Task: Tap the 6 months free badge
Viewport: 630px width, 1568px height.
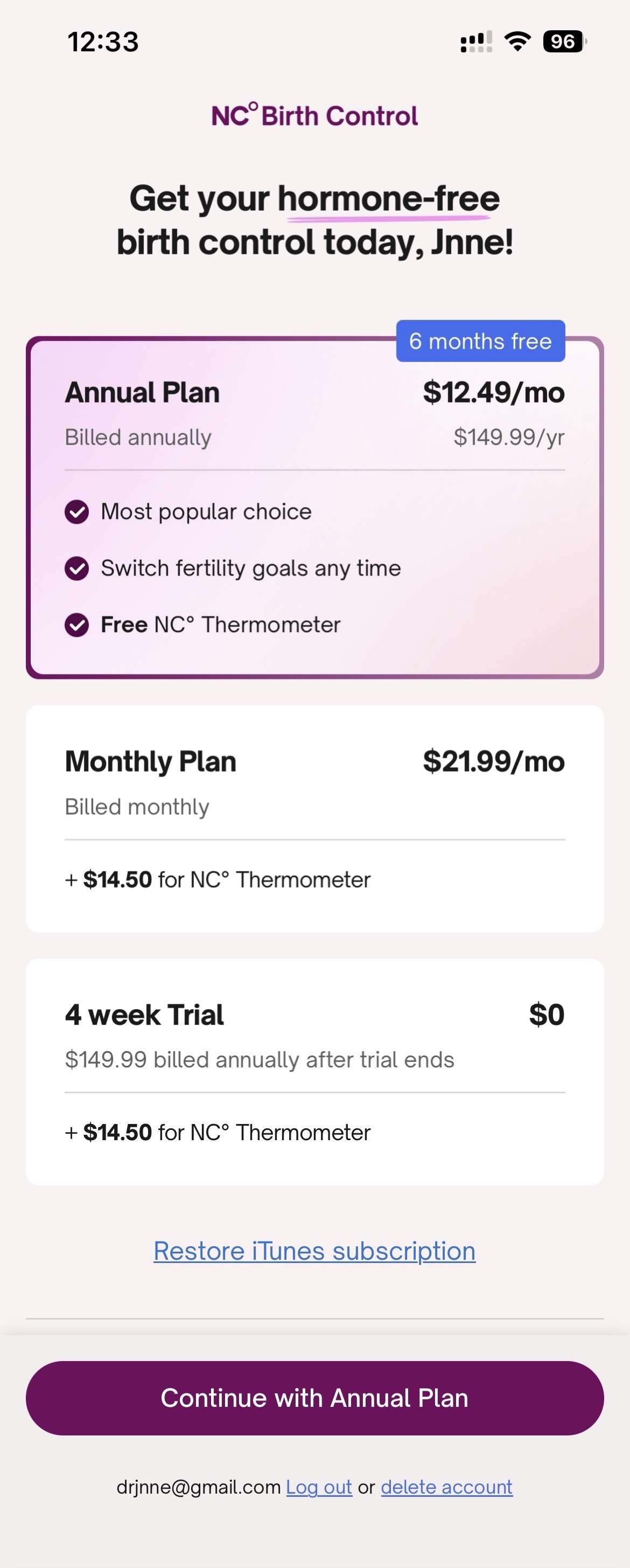Action: [x=480, y=341]
